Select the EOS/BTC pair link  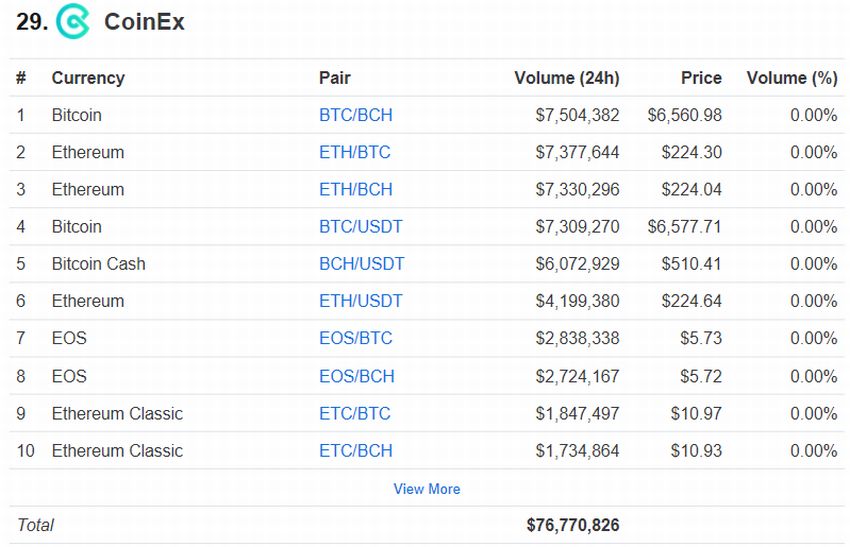356,338
